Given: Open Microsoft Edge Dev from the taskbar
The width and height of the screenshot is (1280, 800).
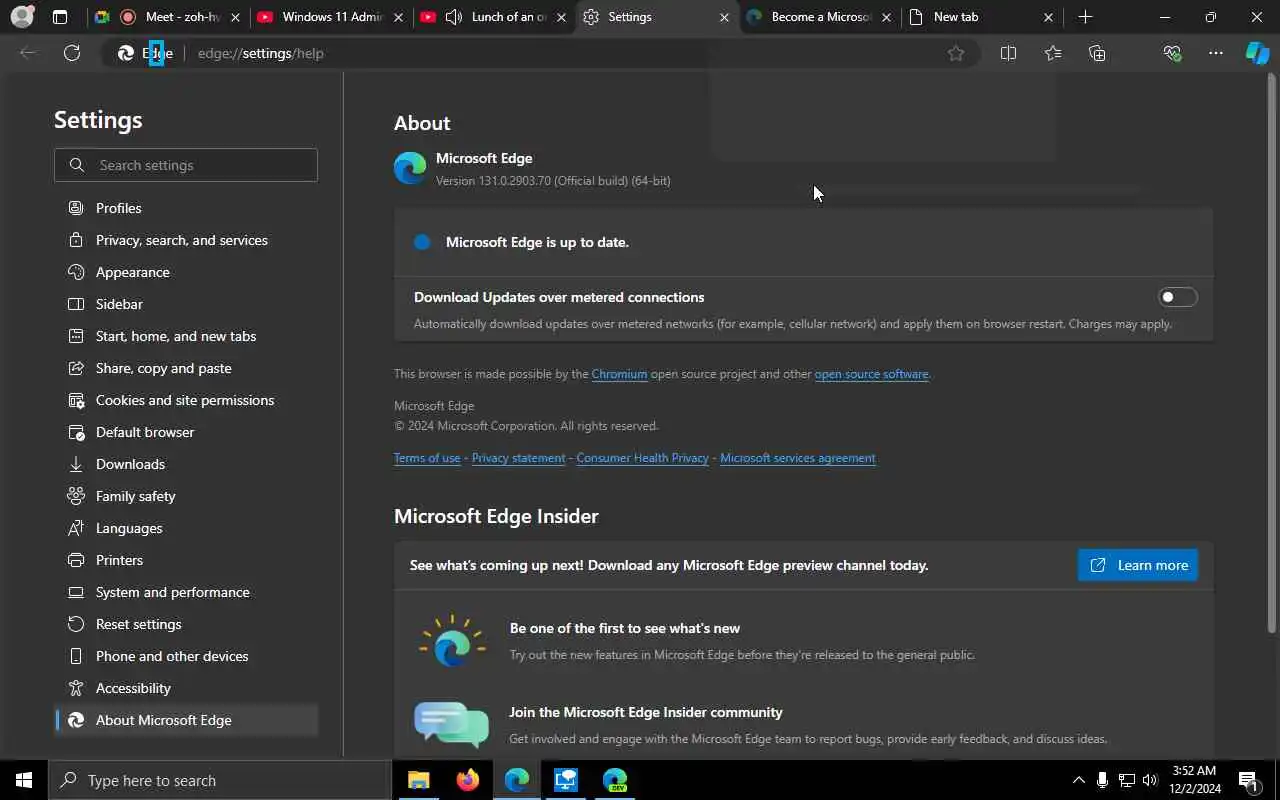Looking at the screenshot, I should click(x=615, y=780).
